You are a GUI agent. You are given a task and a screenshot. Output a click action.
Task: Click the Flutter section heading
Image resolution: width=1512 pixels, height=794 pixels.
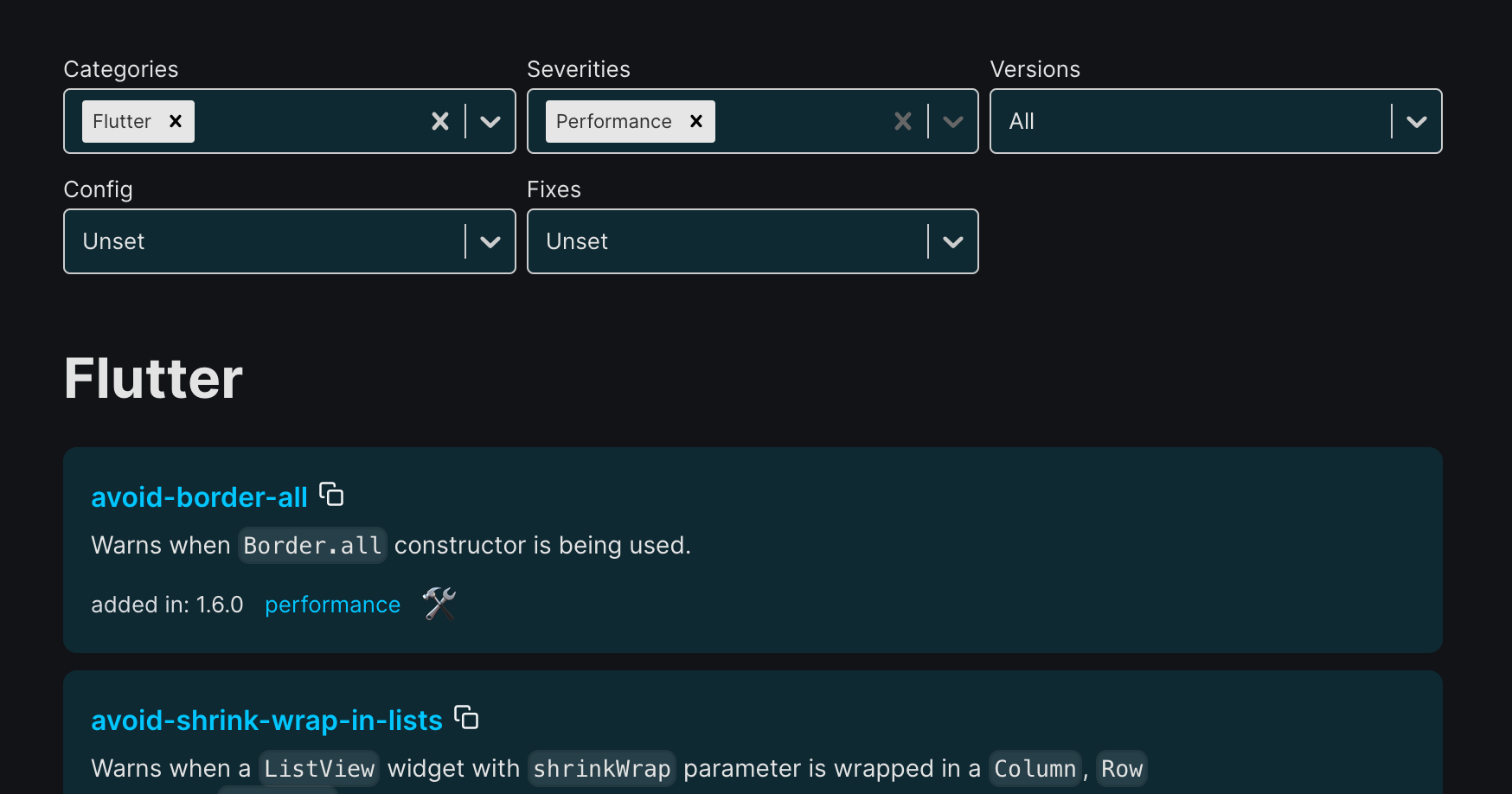(x=153, y=379)
